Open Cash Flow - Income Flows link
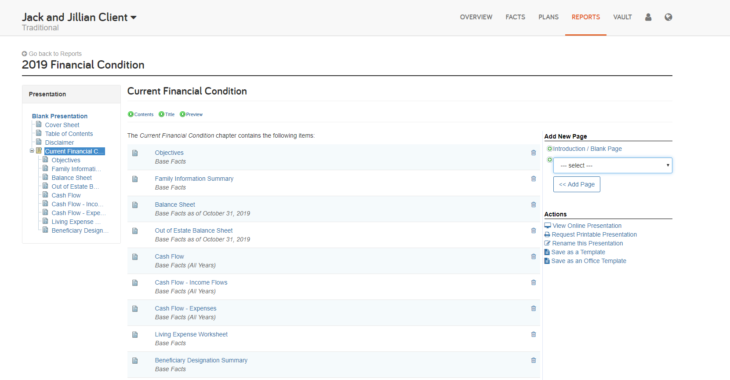Screen dimensions: 730x380 tap(191, 283)
